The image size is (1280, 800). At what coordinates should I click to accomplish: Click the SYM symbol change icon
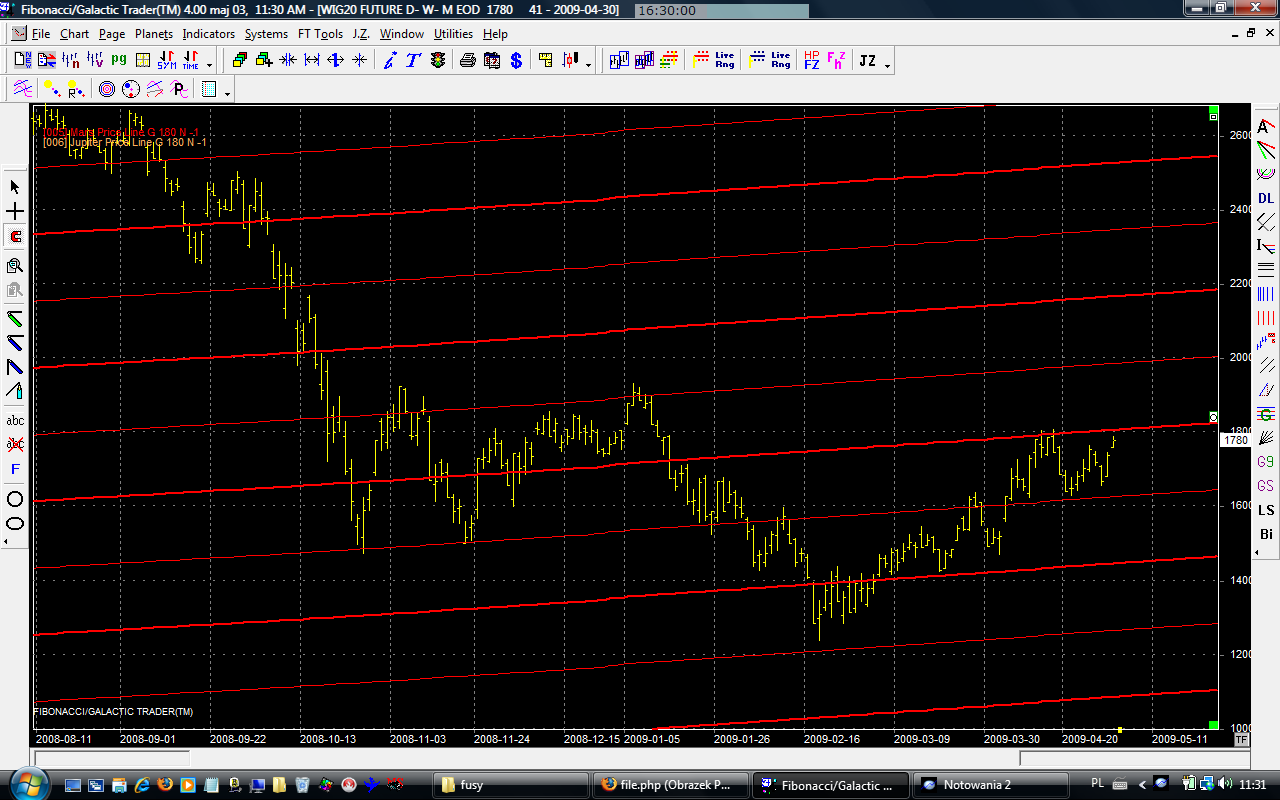167,61
